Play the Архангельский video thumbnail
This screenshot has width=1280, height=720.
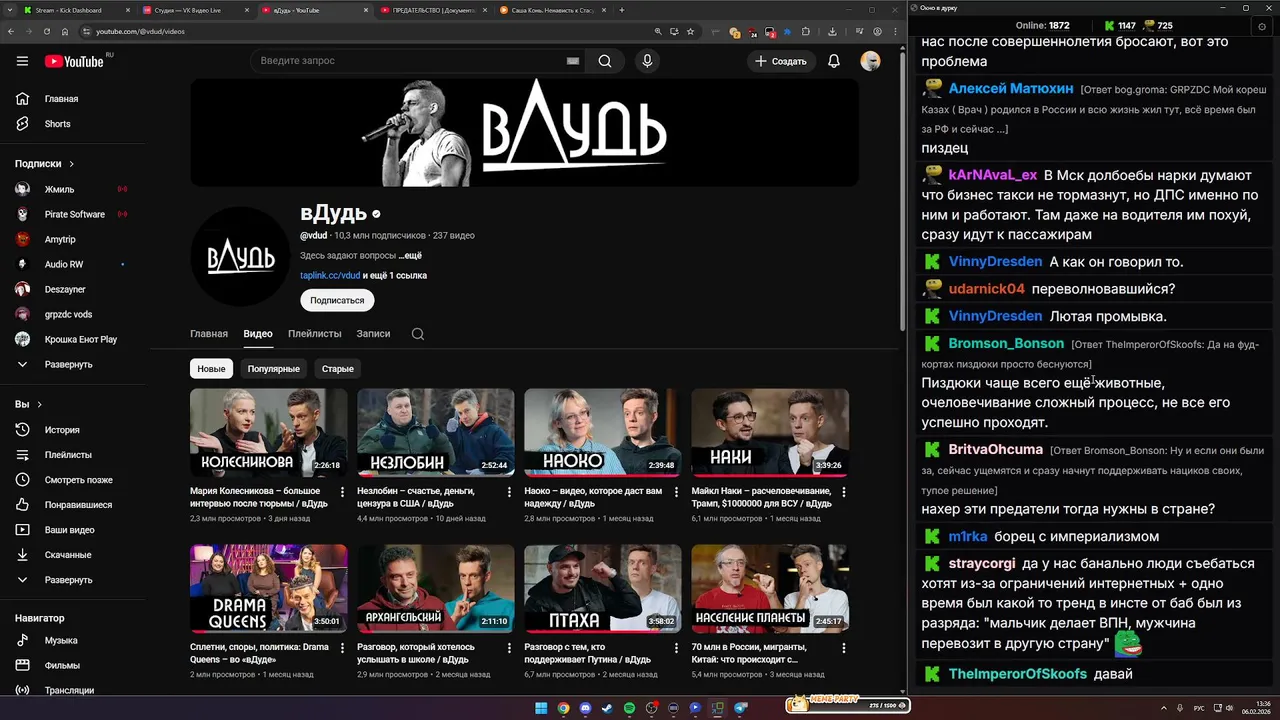point(436,589)
